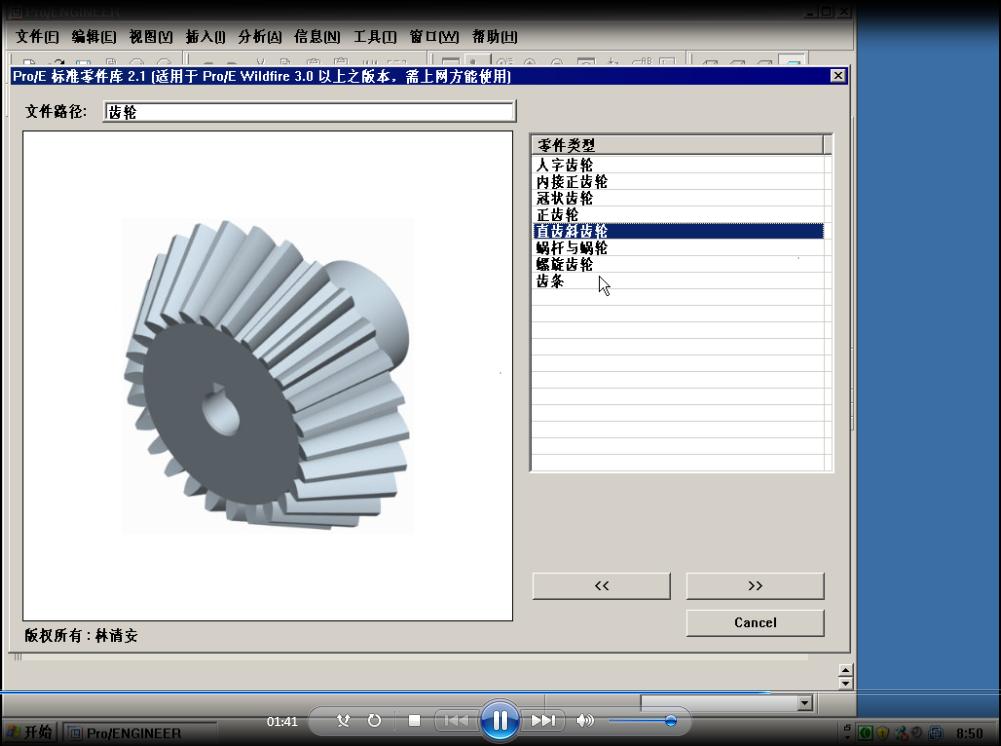Stop video playback with the square button
The height and width of the screenshot is (746, 1001).
tap(414, 720)
